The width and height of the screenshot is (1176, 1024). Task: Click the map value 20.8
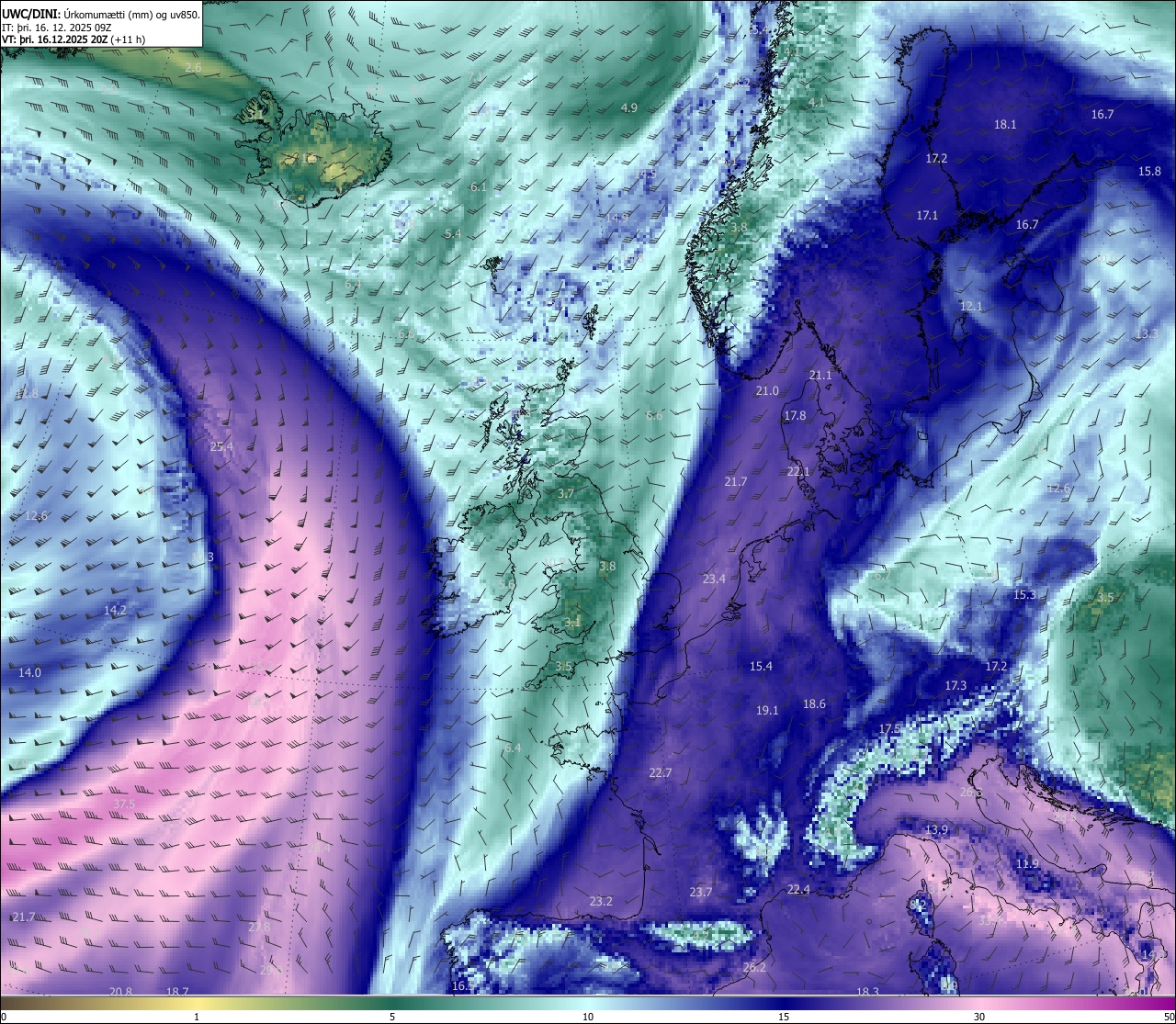120,992
